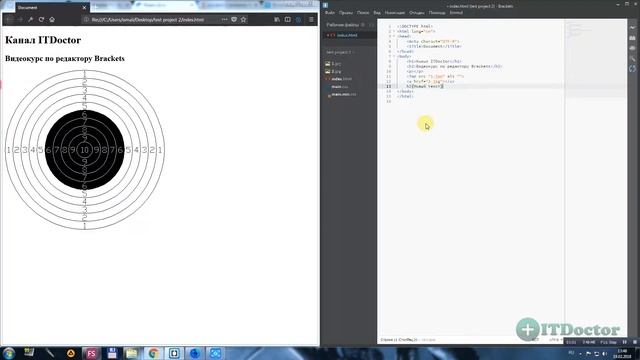Click the Pocket save icon
This screenshot has width=640, height=360.
tap(234, 20)
